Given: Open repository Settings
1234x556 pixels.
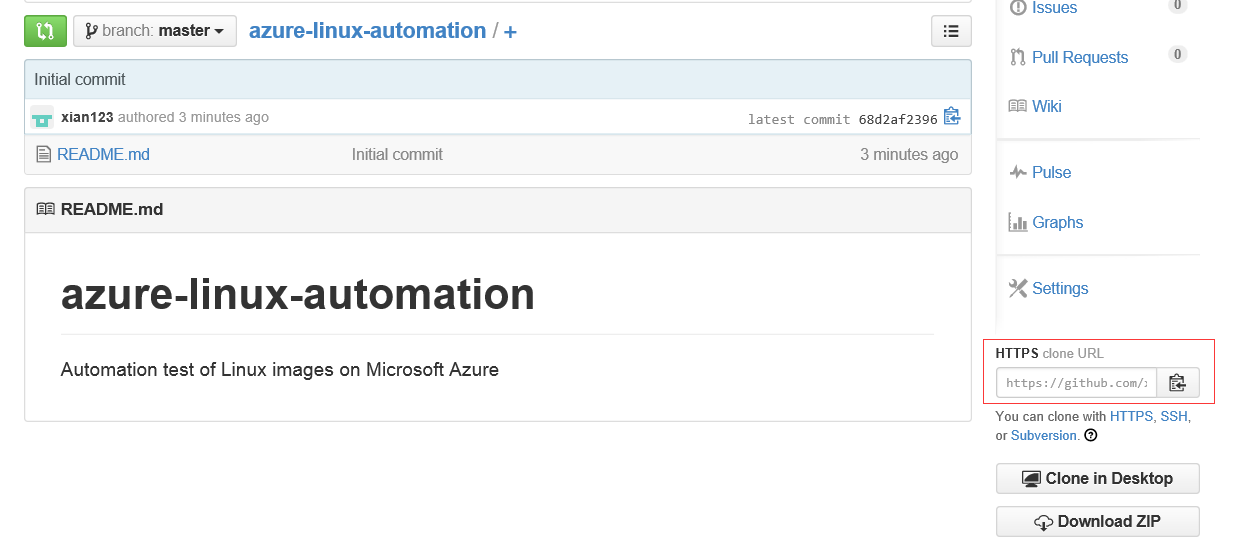Looking at the screenshot, I should click(1059, 288).
